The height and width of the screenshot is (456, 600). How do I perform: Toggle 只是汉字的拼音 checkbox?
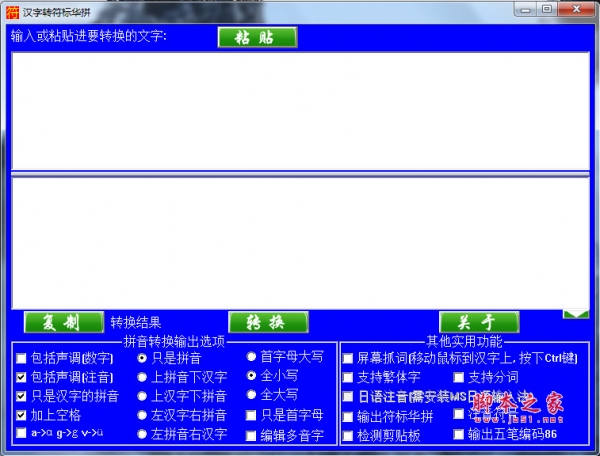click(21, 396)
